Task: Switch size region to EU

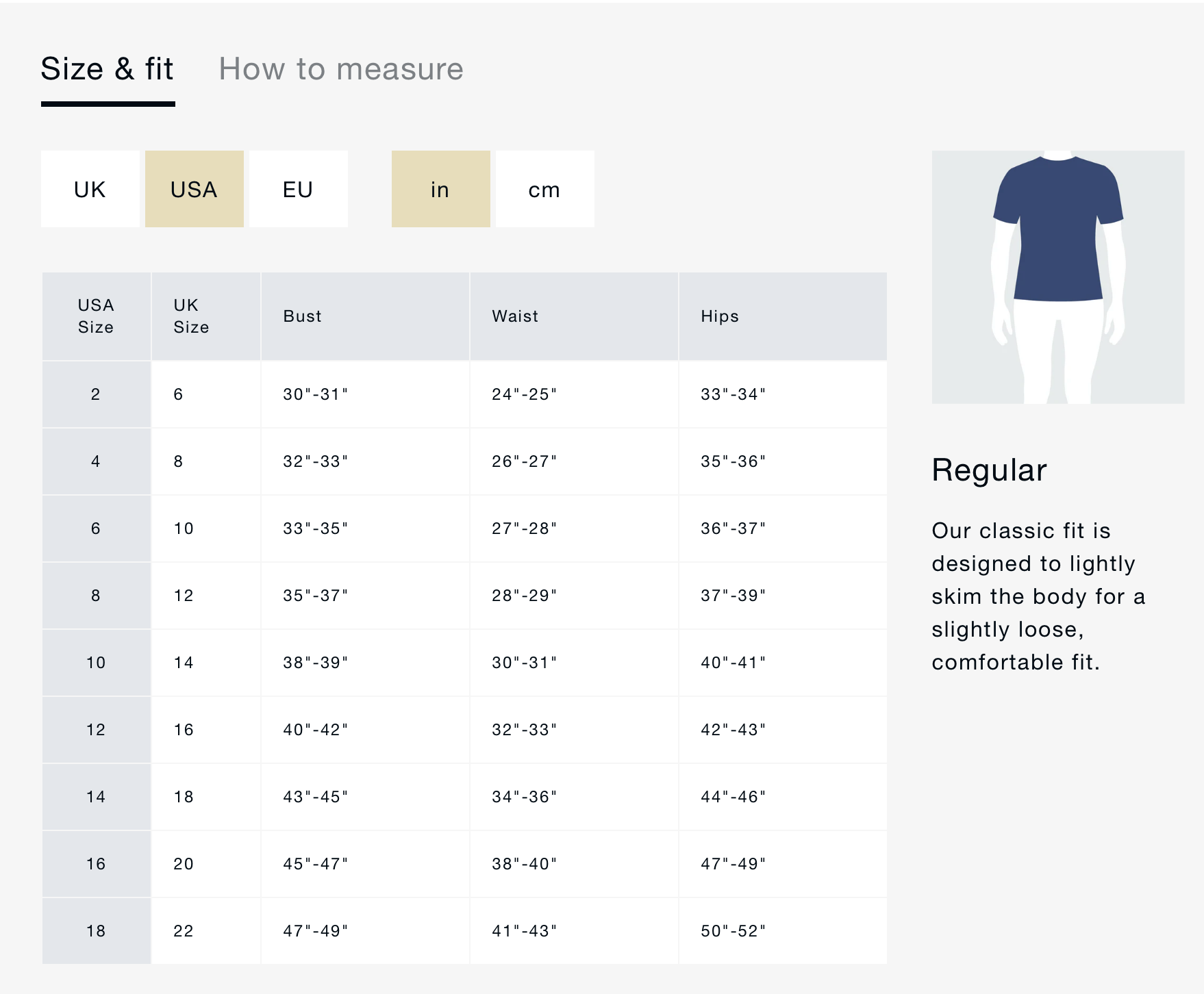Action: (x=299, y=189)
